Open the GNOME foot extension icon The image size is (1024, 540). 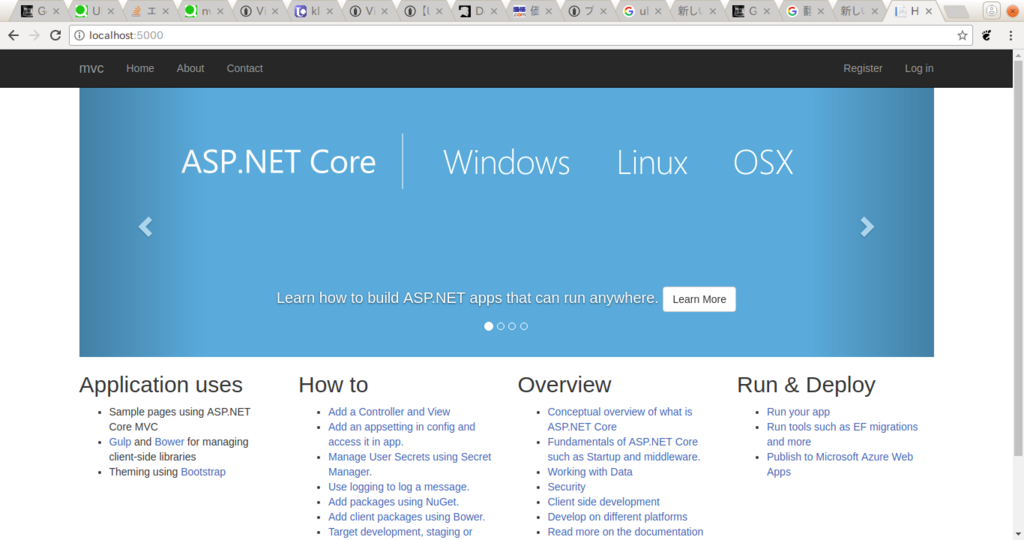point(987,35)
